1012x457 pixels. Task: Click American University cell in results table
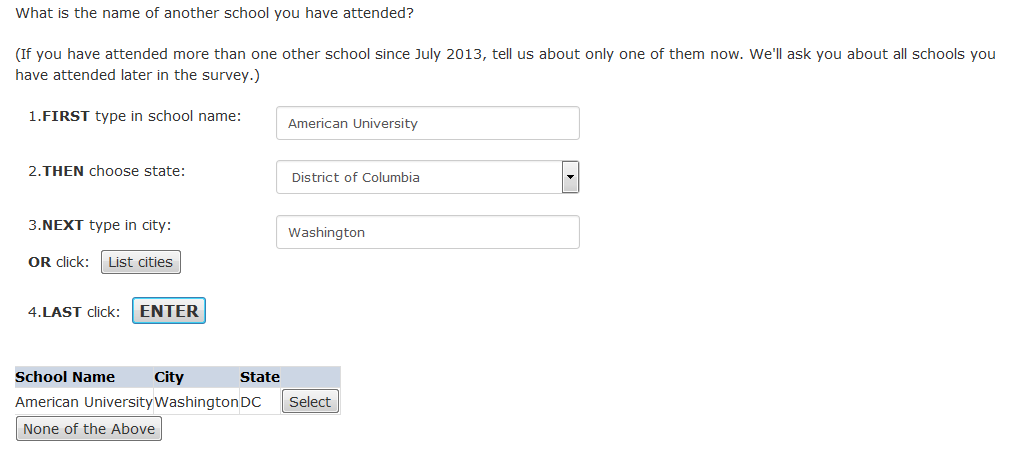click(83, 402)
